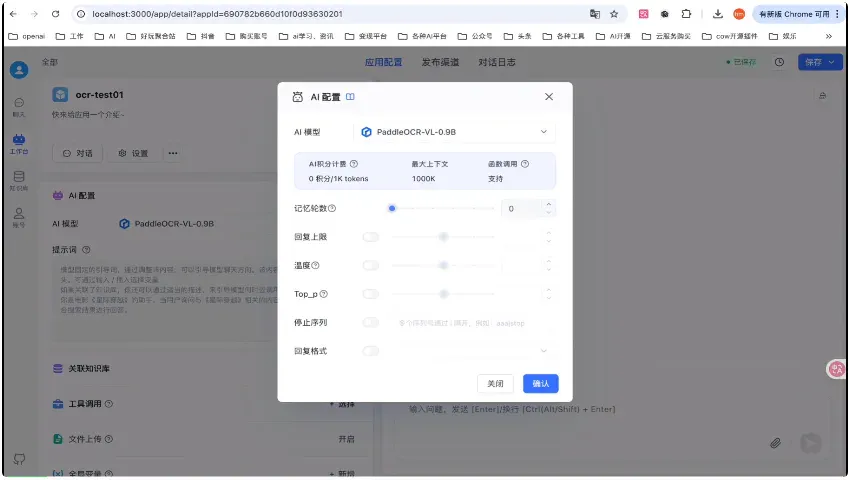The width and height of the screenshot is (850, 480).
Task: Click the 保存 dropdown button
Action: tap(820, 62)
